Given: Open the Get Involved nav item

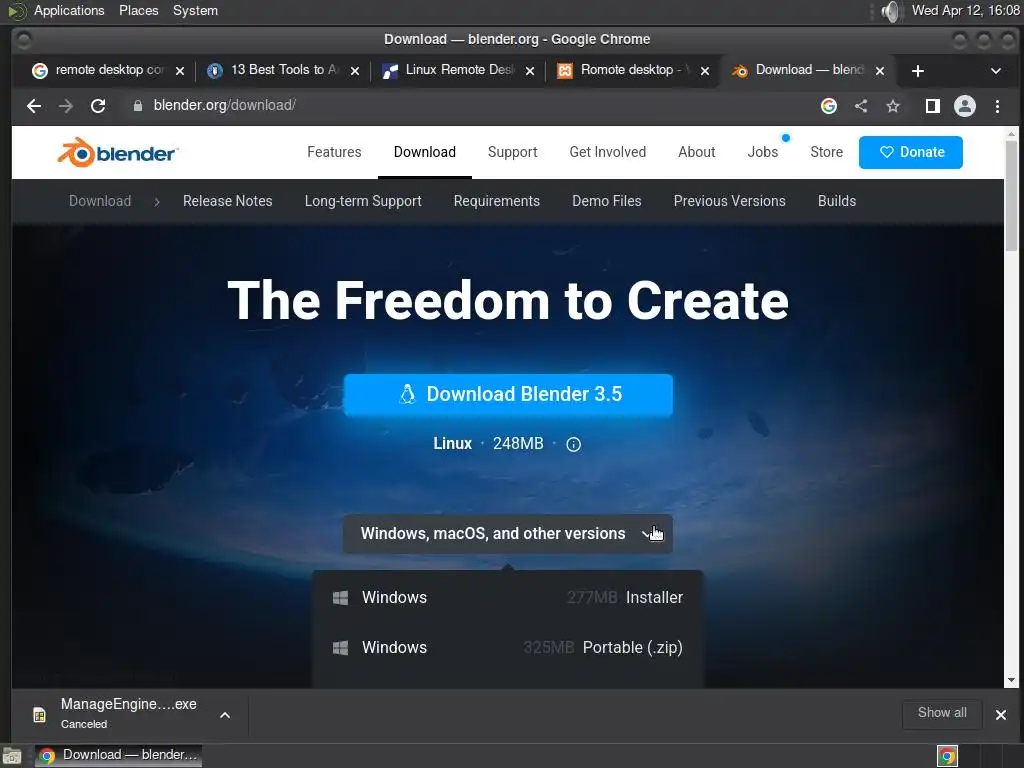Looking at the screenshot, I should (607, 152).
